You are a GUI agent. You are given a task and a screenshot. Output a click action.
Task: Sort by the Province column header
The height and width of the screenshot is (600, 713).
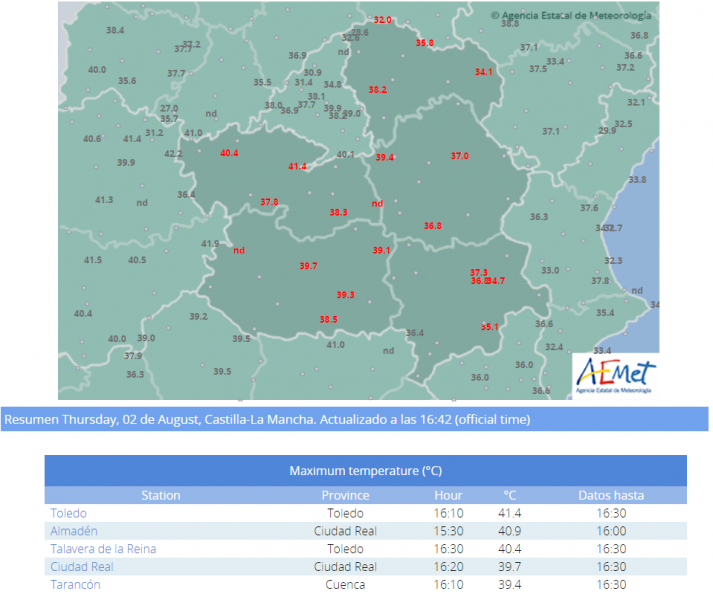(x=345, y=495)
